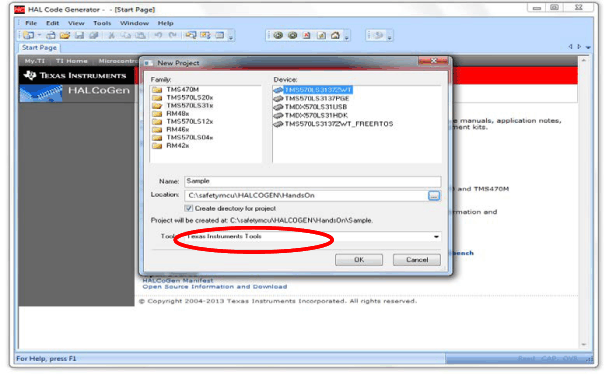Screen dimensions: 609x375
Task: Open the Tools menu
Action: [x=102, y=23]
